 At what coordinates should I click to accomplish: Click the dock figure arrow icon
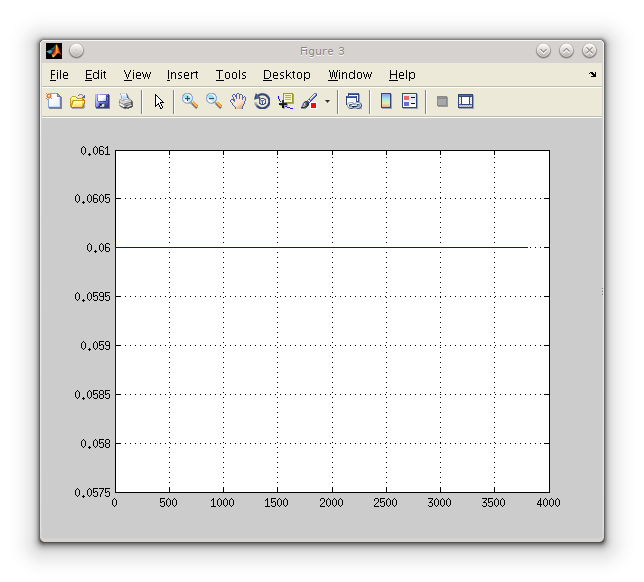pos(592,74)
